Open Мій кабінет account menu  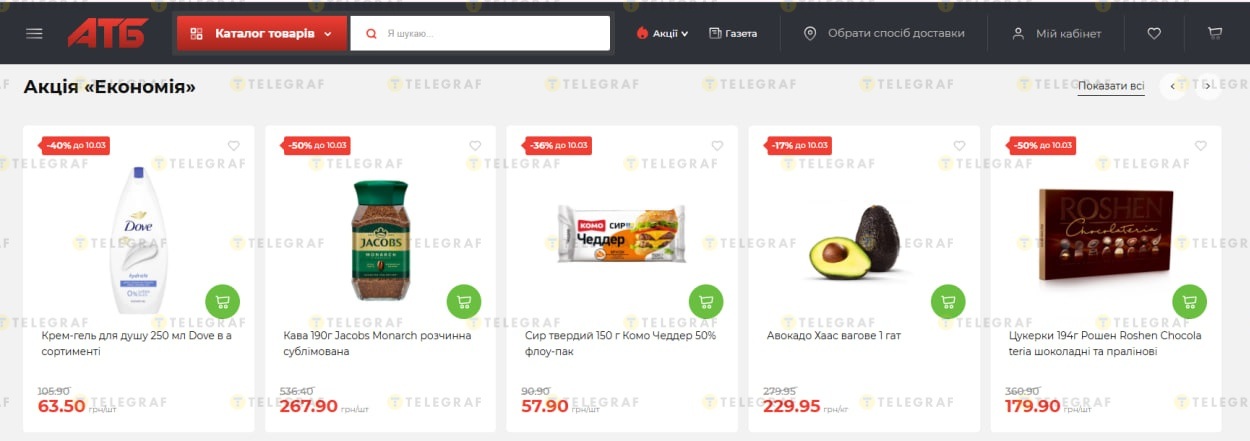point(1057,33)
